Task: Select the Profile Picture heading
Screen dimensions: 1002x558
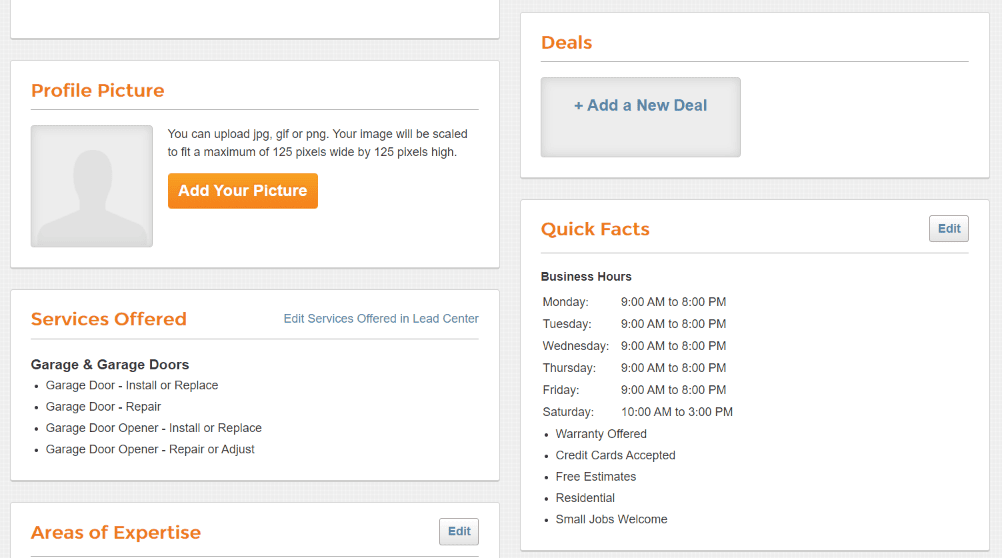Action: (x=98, y=90)
